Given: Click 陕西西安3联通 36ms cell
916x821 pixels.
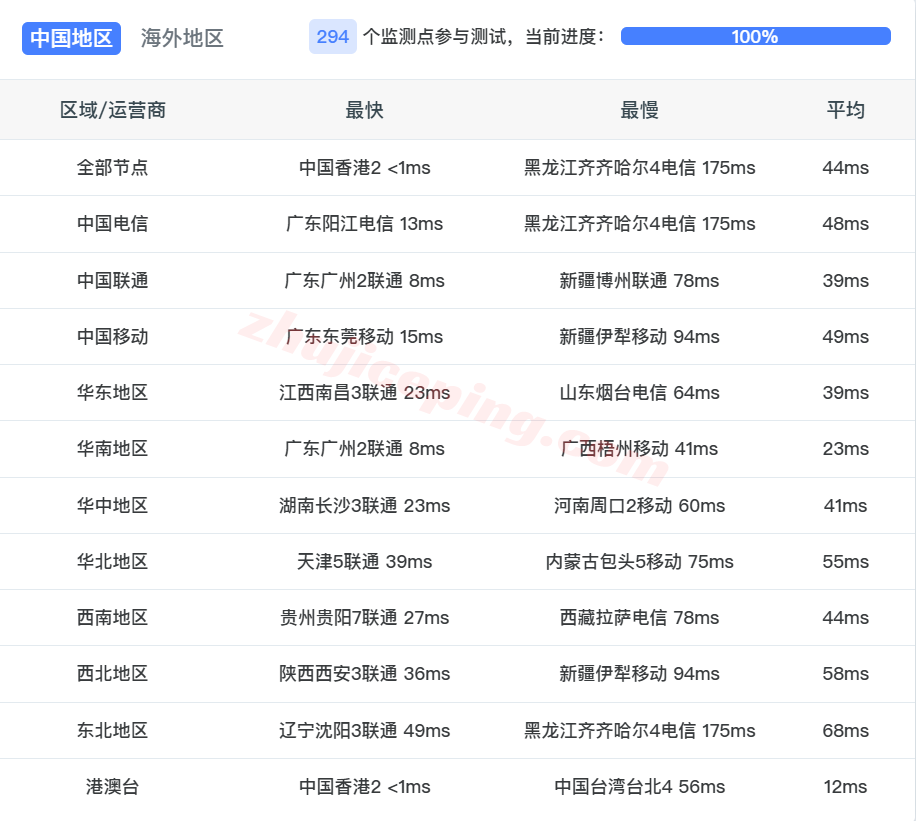Looking at the screenshot, I should tap(365, 674).
